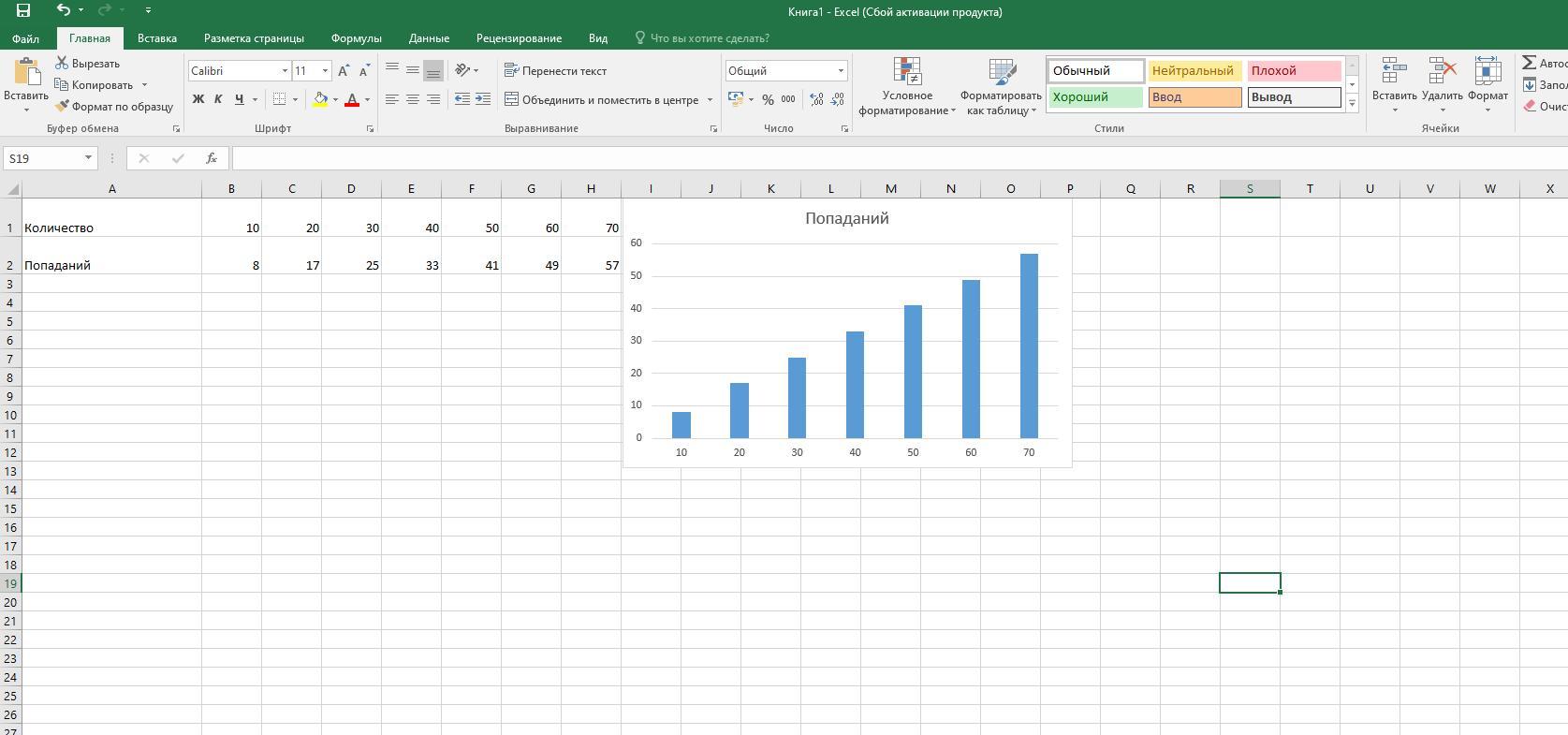Apply the Хороший cell style
The width and height of the screenshot is (1568, 735).
pos(1095,97)
